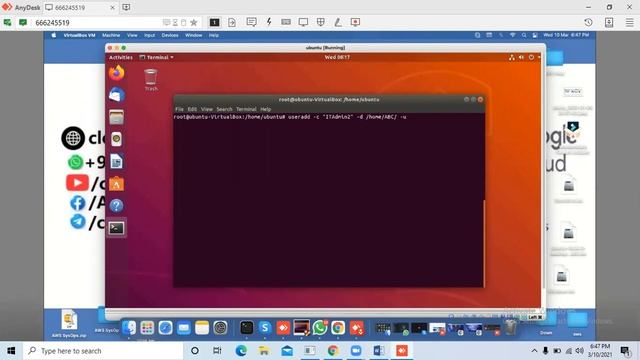The image size is (640, 360).
Task: Open WhatsApp from the Mac dock
Action: [320, 327]
